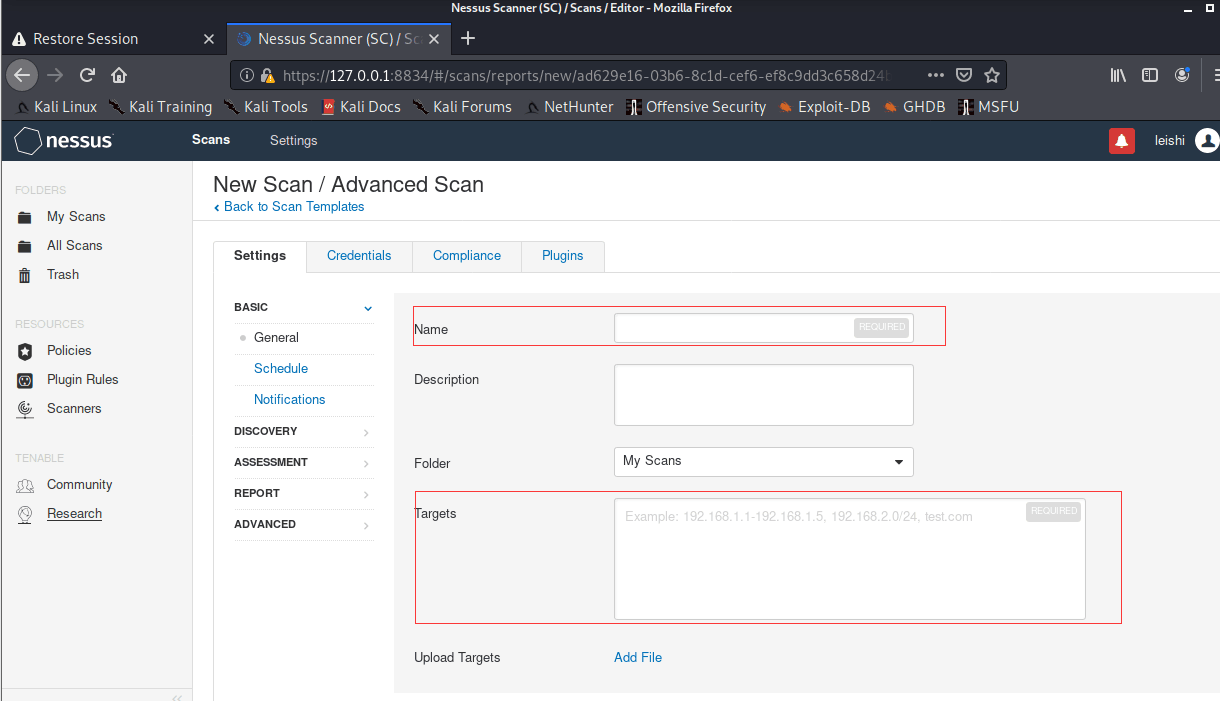Image resolution: width=1220 pixels, height=701 pixels.
Task: Expand the ADVANCED settings section
Action: pyautogui.click(x=304, y=524)
